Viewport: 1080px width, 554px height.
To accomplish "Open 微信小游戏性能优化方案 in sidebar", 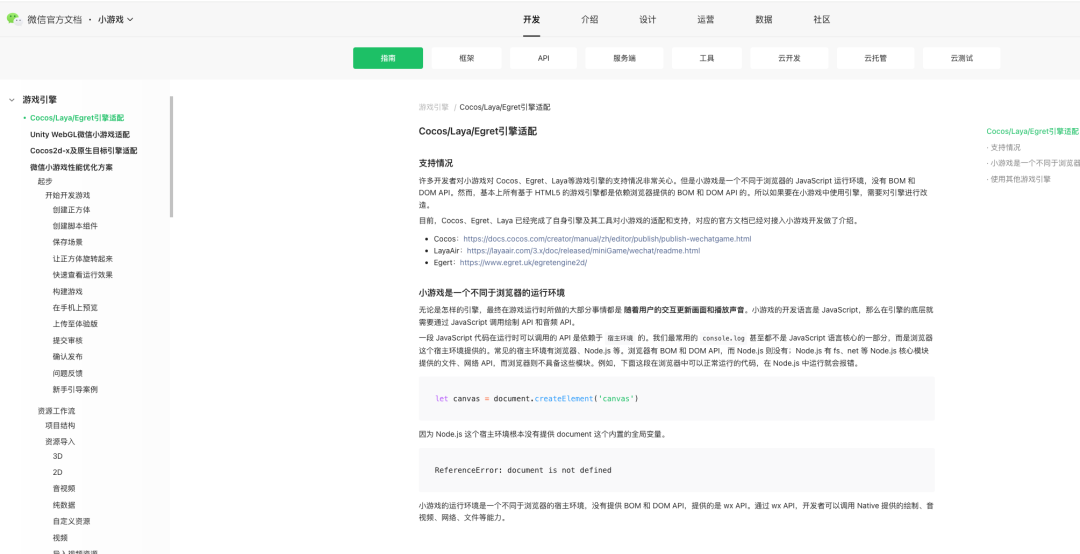I will tap(71, 167).
